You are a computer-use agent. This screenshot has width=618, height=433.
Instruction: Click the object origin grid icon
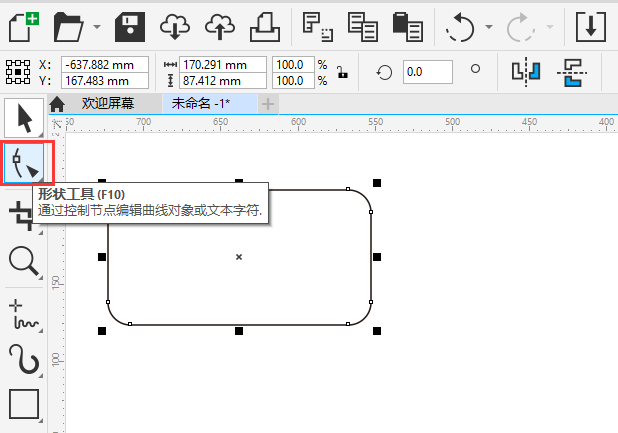pos(18,72)
